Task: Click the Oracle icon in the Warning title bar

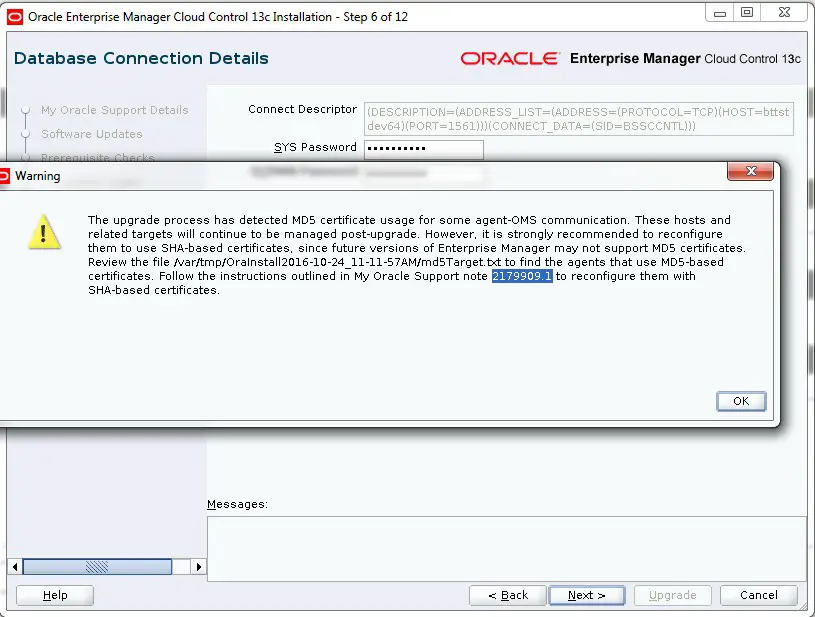Action: pos(4,176)
